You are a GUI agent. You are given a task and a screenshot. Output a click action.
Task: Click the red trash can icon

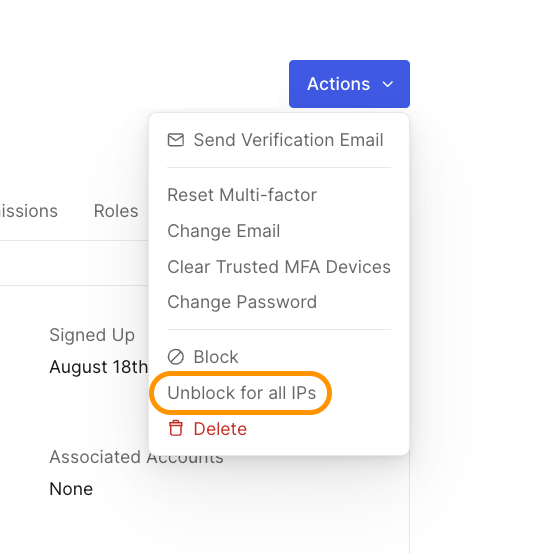coord(176,429)
